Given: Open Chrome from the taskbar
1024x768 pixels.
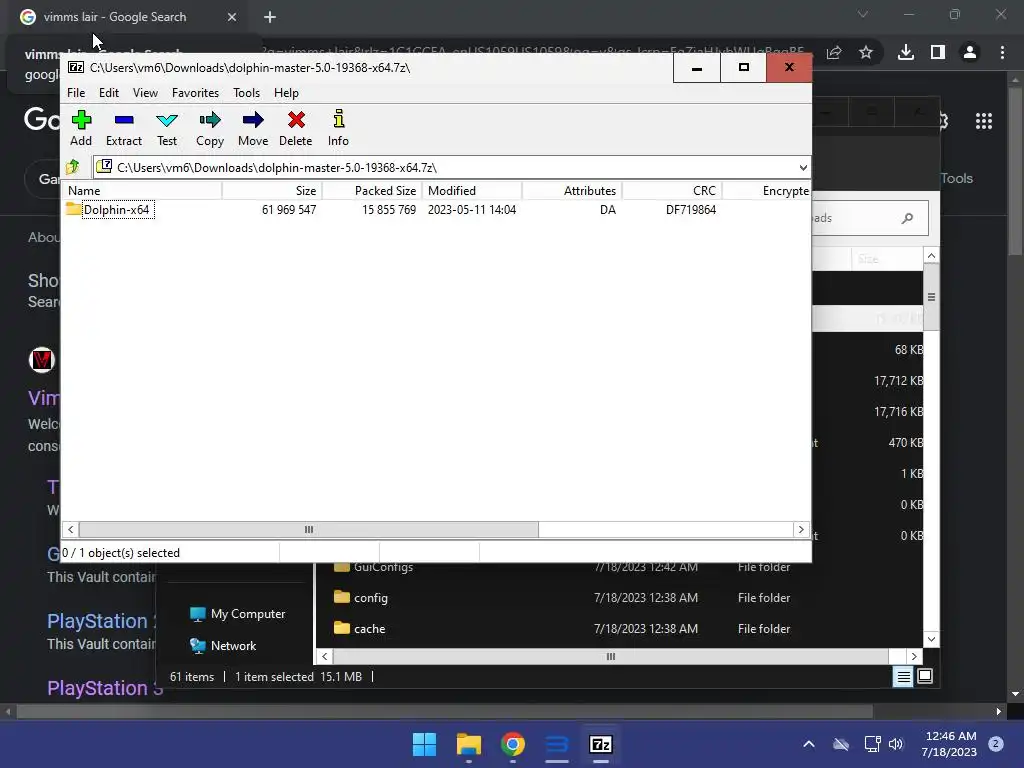Looking at the screenshot, I should click(x=513, y=744).
